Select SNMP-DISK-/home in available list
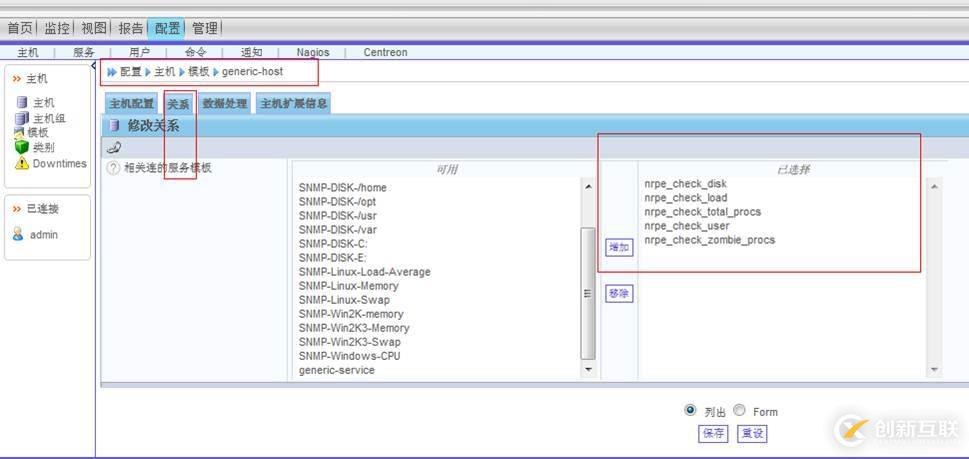This screenshot has width=969, height=459. (342, 187)
